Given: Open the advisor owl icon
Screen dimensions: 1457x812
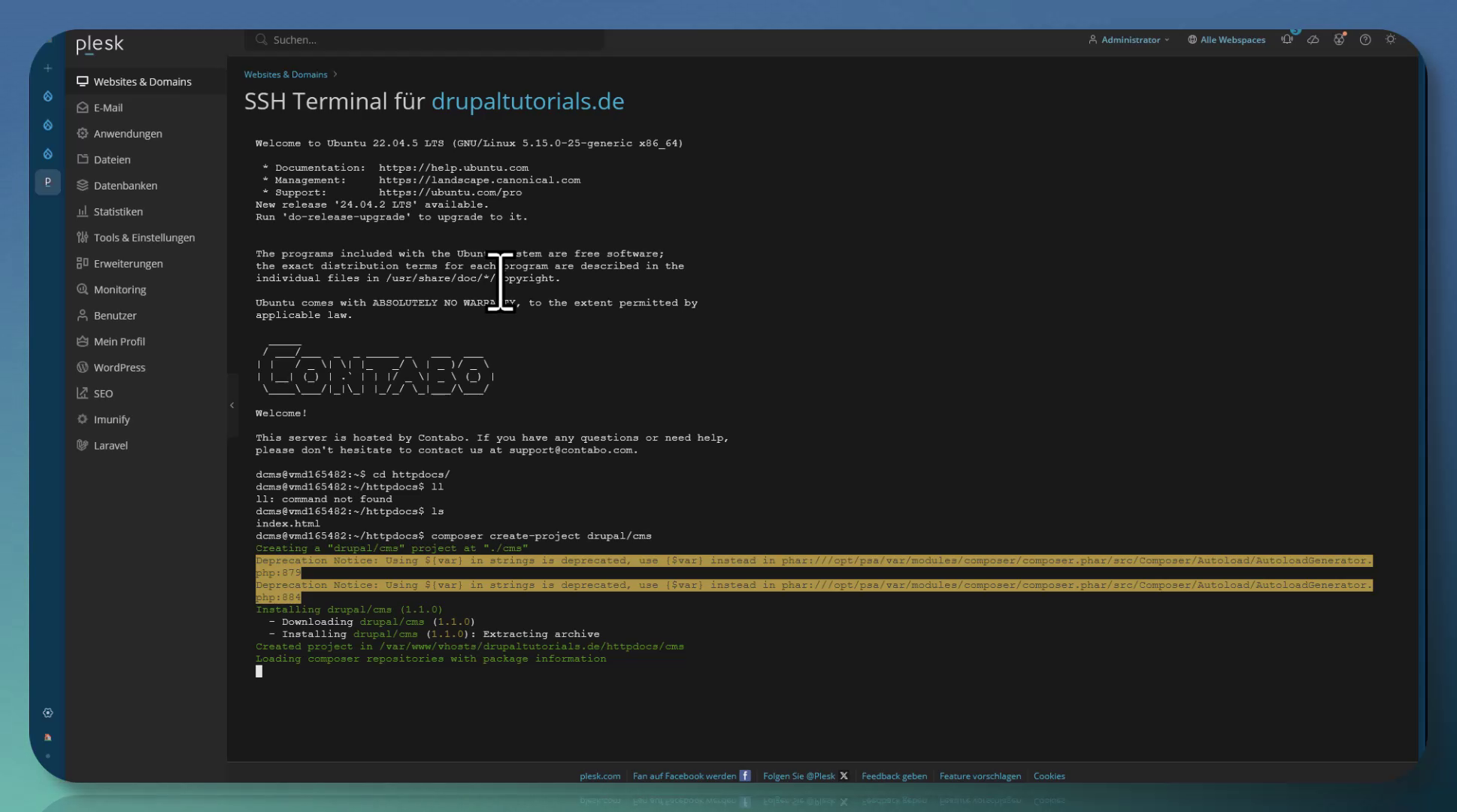Looking at the screenshot, I should click(1339, 40).
